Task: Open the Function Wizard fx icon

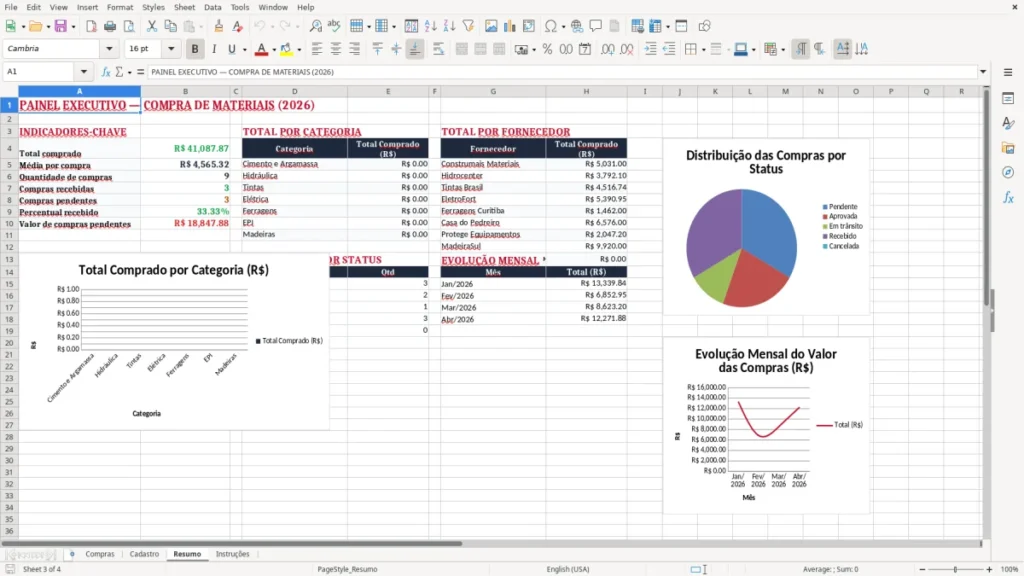Action: pos(106,72)
